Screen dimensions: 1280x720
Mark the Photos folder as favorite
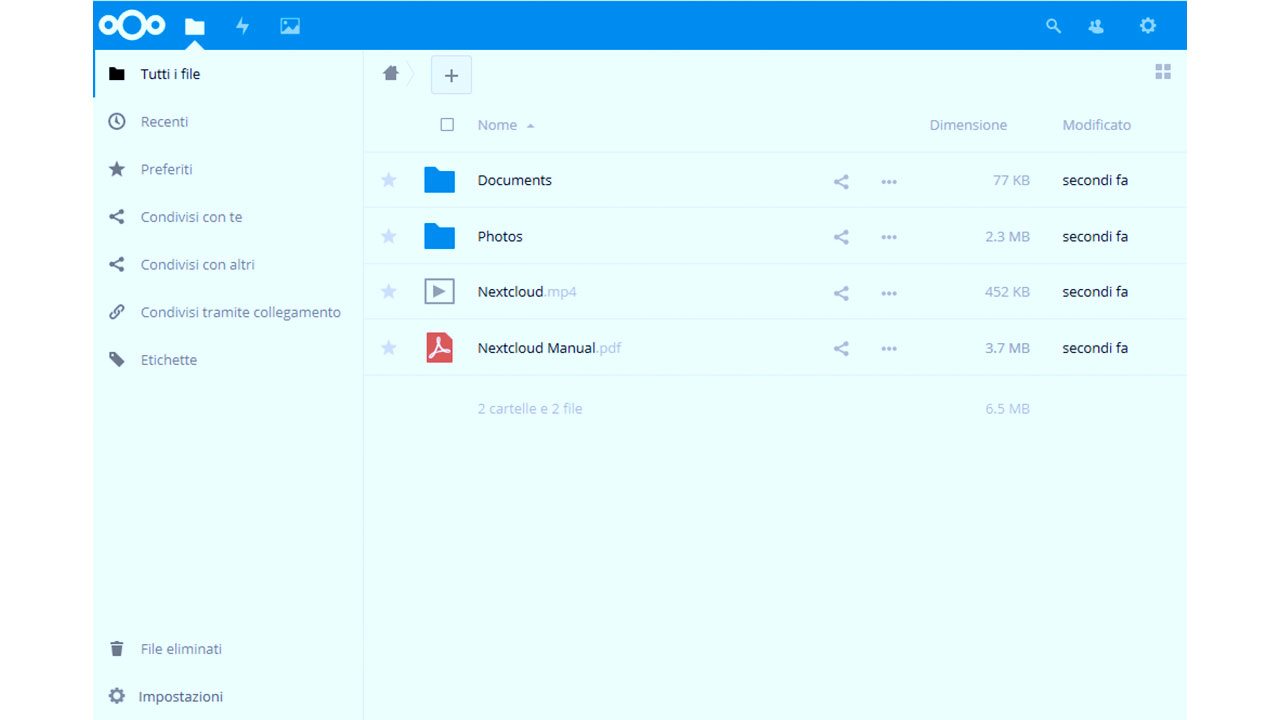pos(389,237)
